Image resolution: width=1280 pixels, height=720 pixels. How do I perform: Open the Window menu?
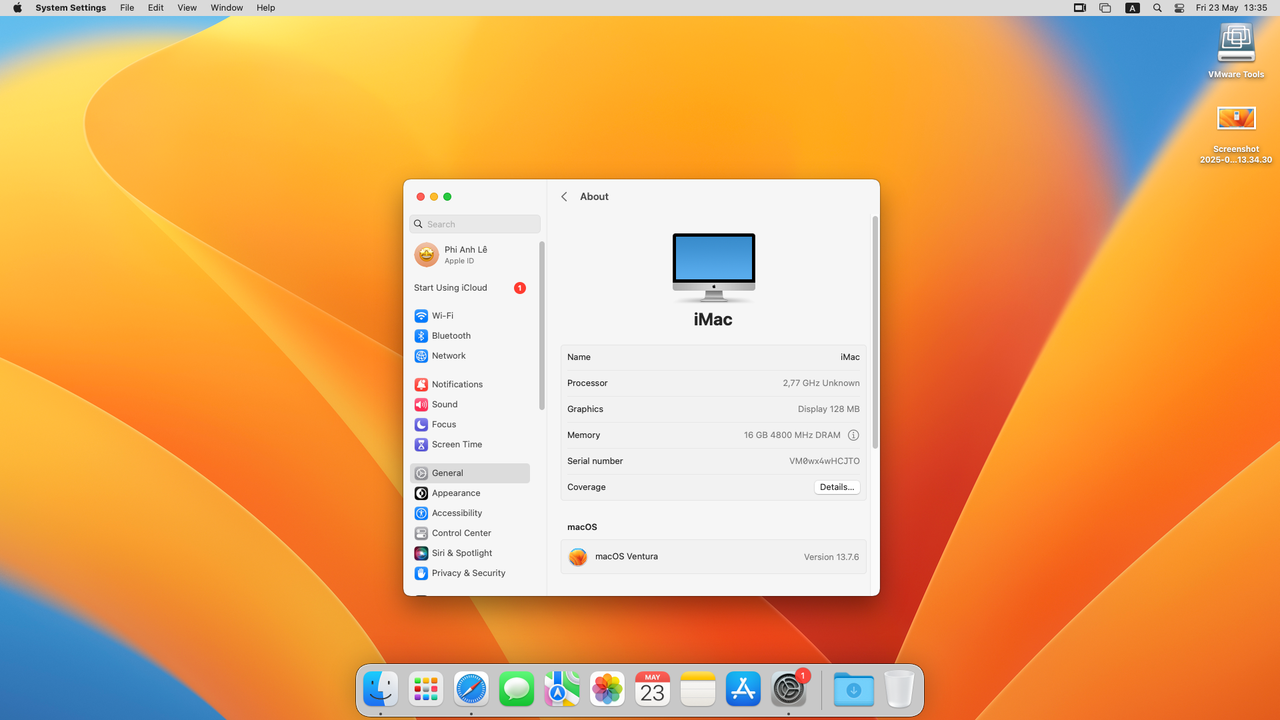pos(227,8)
